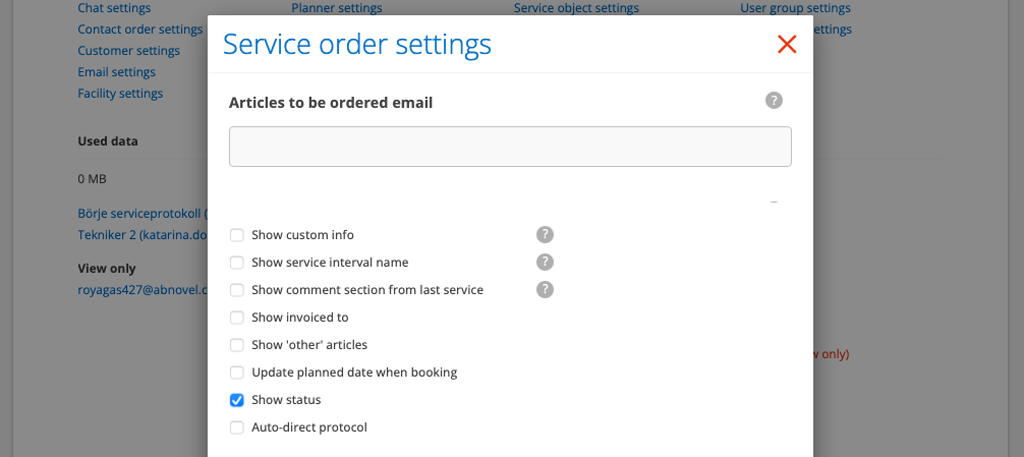Enable Show custom info checkbox
Screen dimensions: 1024x457
click(237, 235)
